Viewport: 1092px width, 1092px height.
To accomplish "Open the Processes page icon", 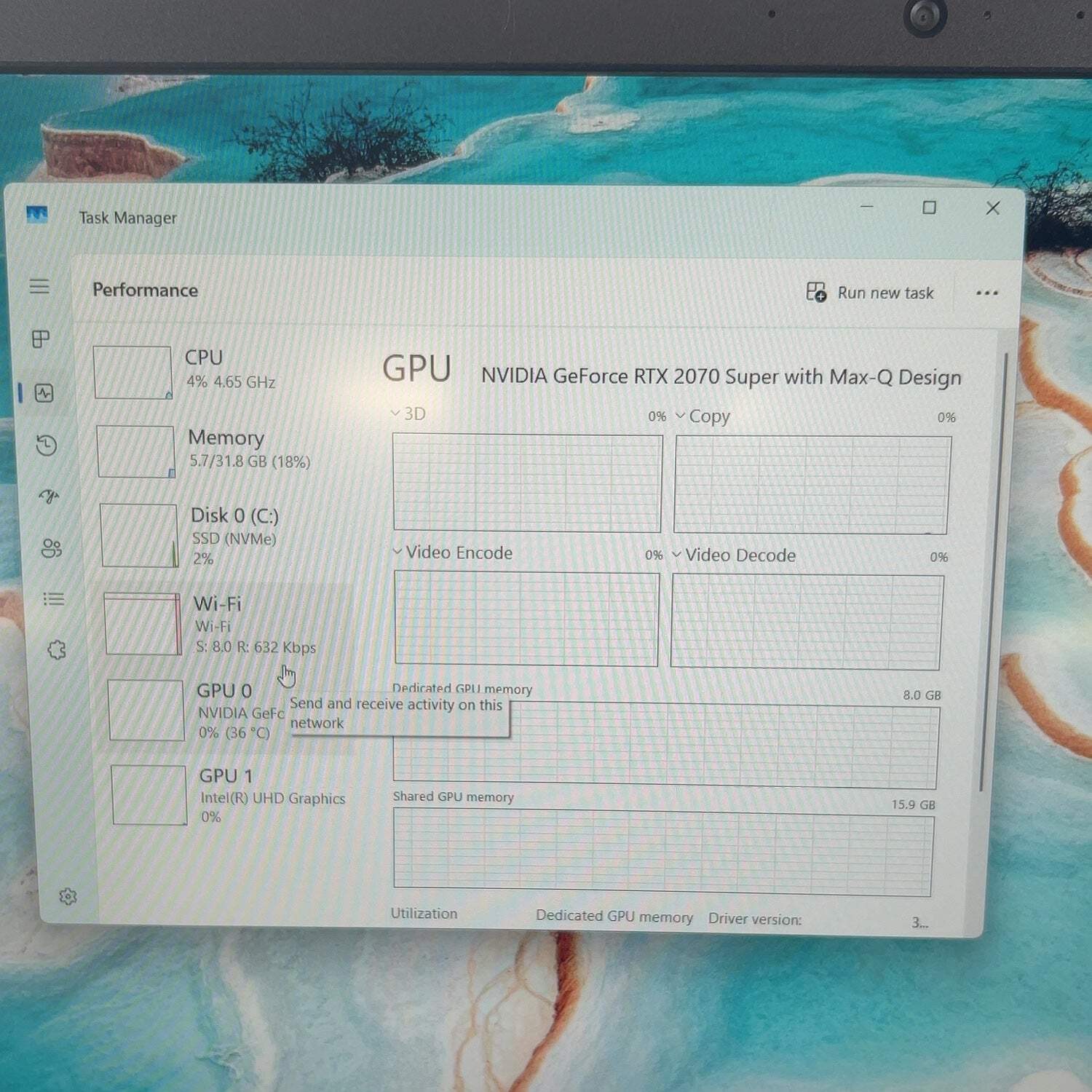I will (41, 339).
